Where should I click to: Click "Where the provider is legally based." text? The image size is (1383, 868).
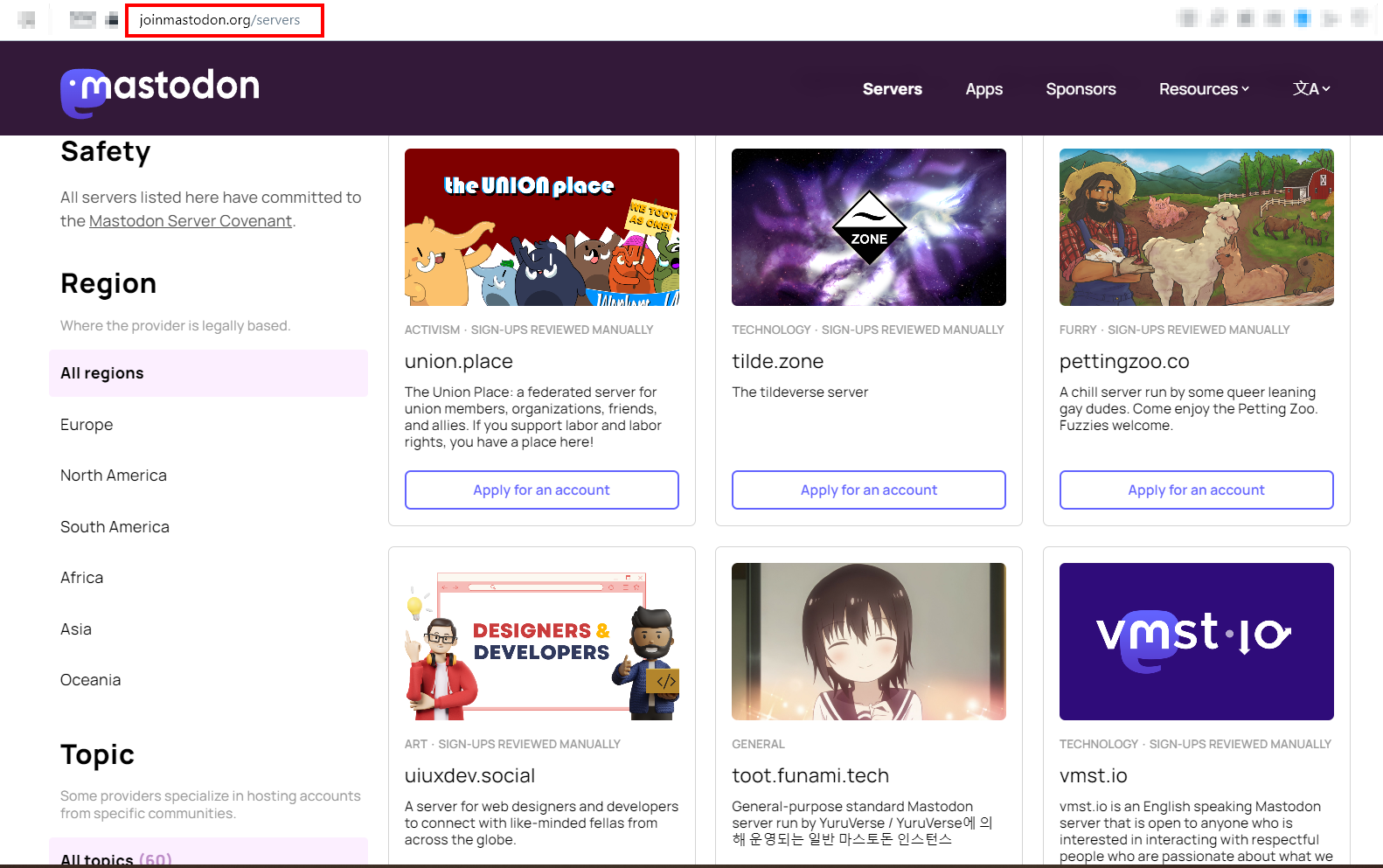pos(176,326)
